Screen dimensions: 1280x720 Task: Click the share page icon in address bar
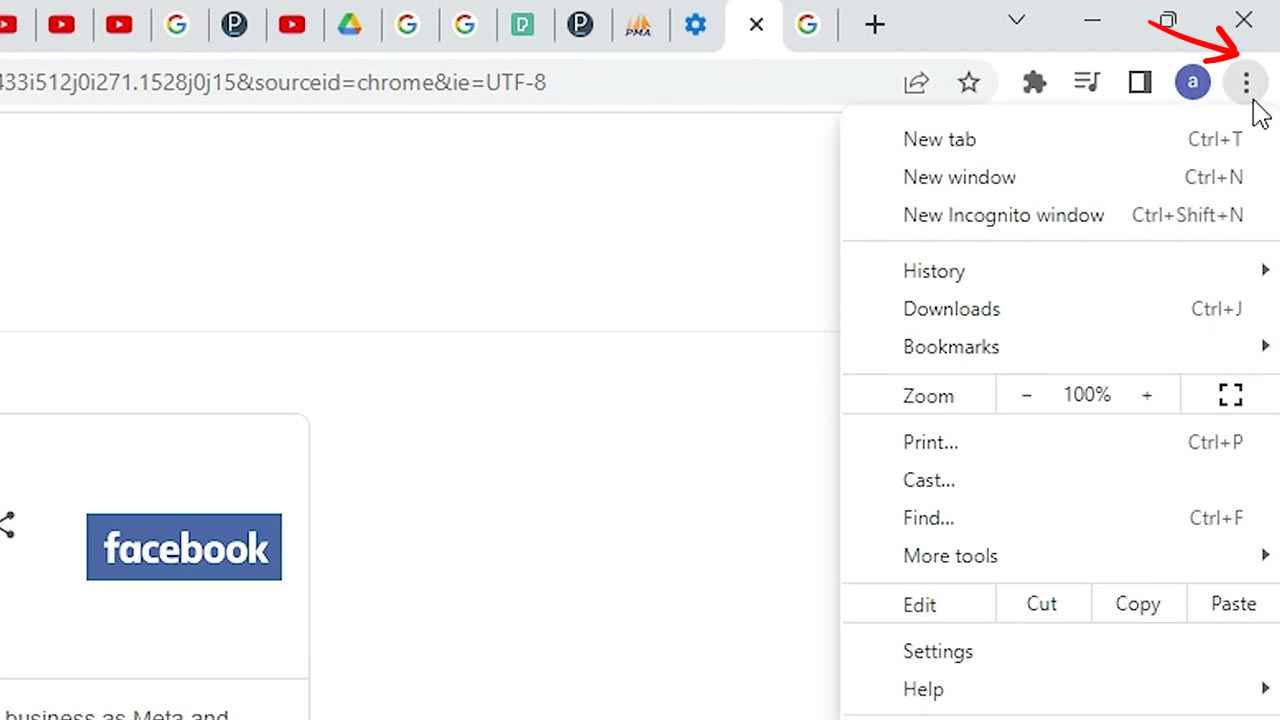pyautogui.click(x=916, y=83)
